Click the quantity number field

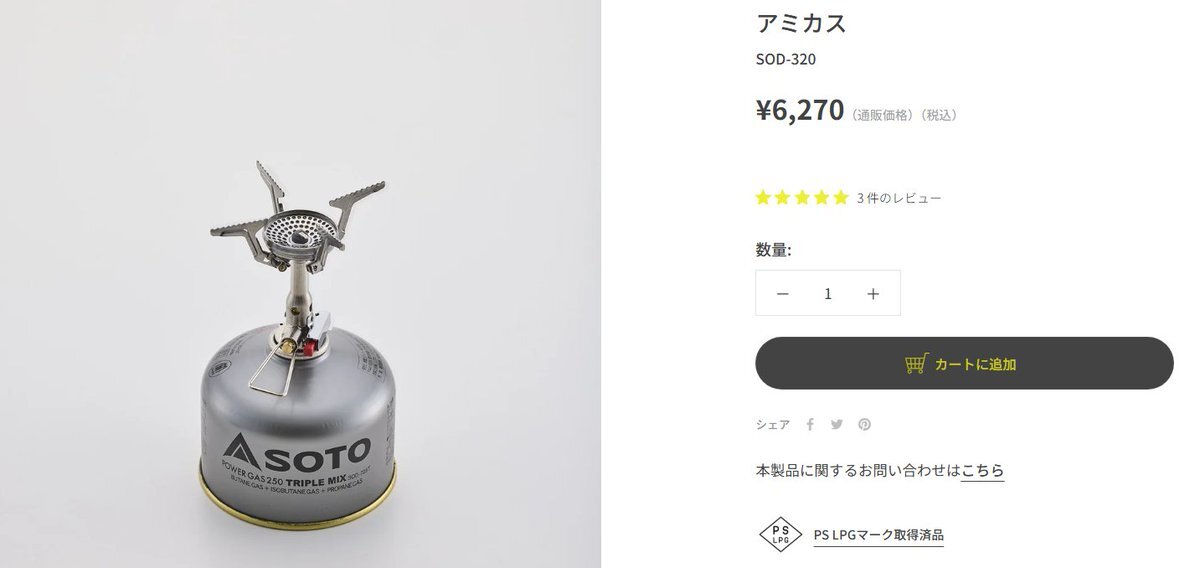[828, 293]
